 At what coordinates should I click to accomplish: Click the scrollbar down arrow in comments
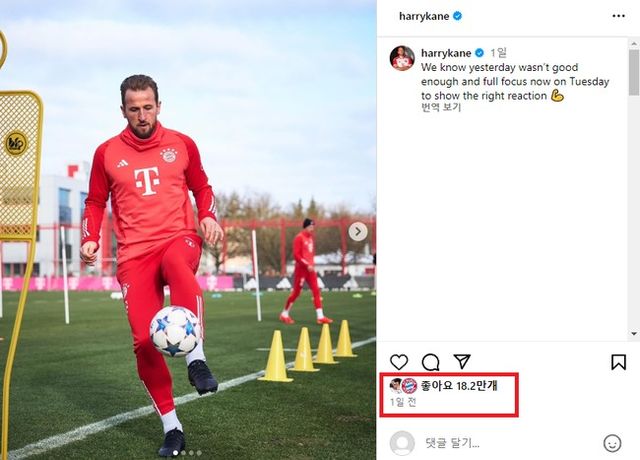(633, 333)
